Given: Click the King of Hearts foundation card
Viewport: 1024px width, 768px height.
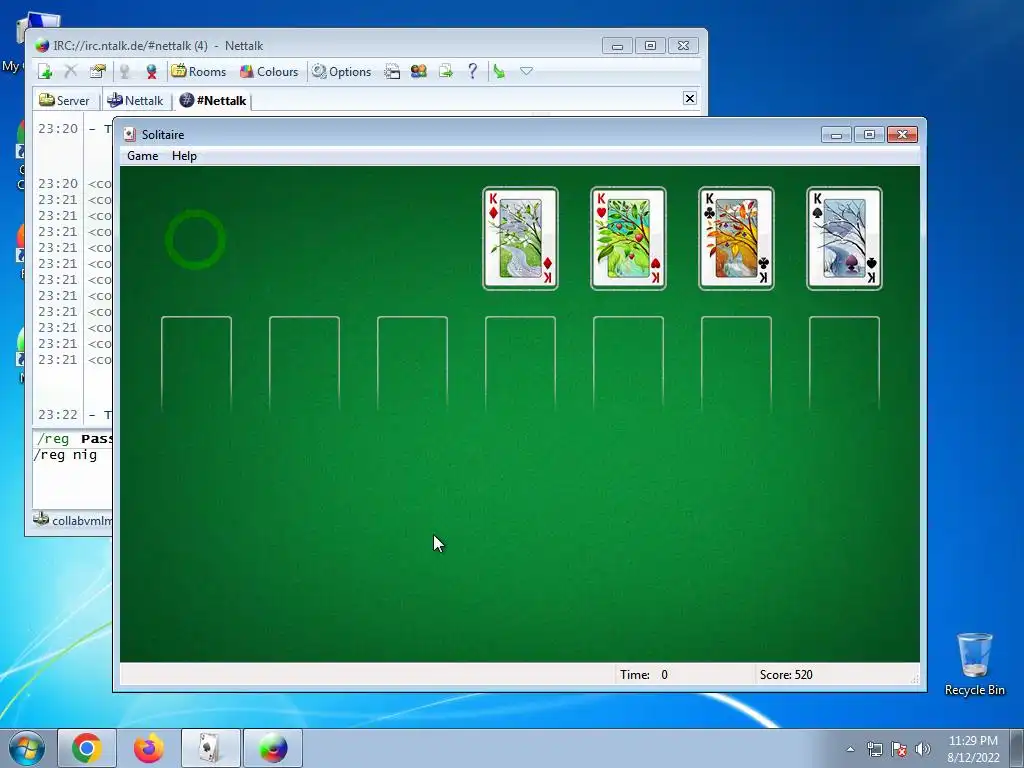Looking at the screenshot, I should pos(628,238).
